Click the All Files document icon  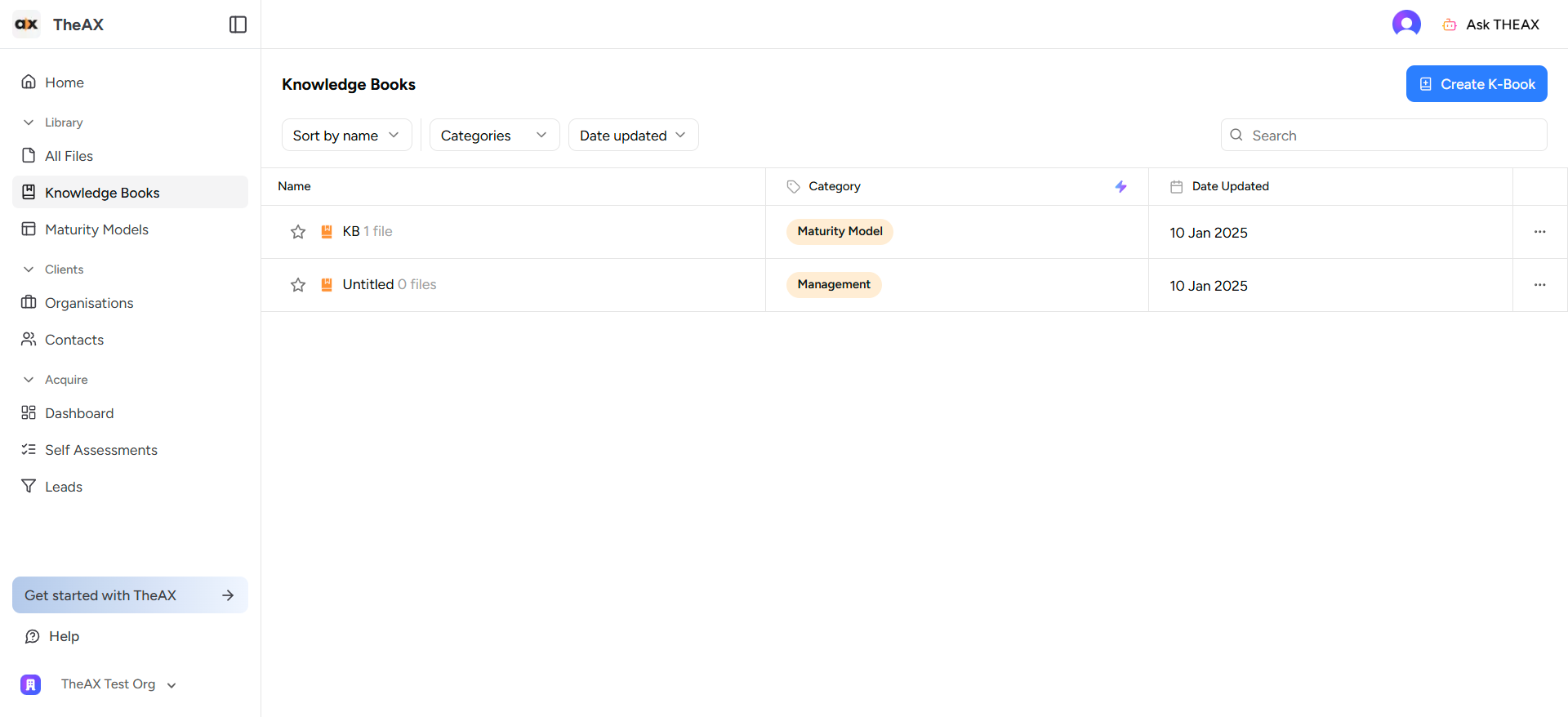pyautogui.click(x=29, y=155)
